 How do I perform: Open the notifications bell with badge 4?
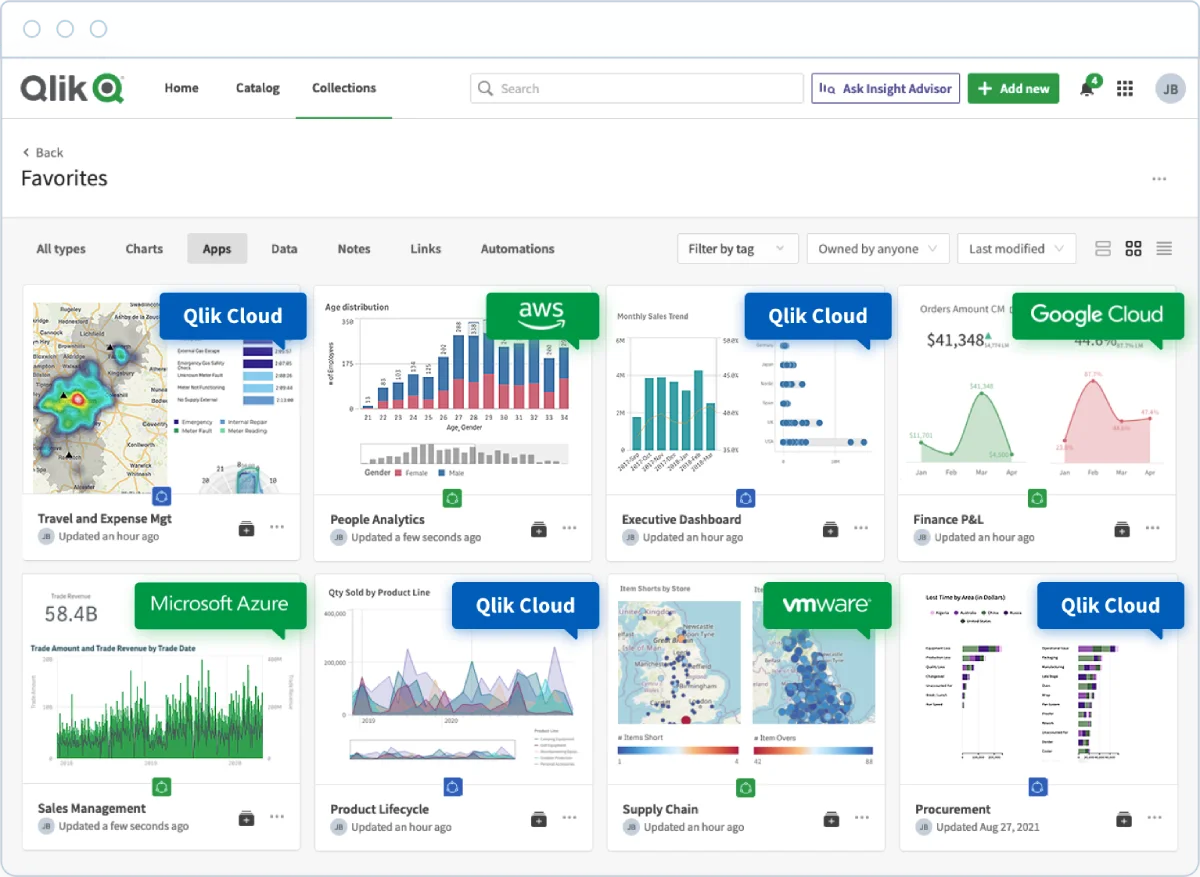[1089, 88]
